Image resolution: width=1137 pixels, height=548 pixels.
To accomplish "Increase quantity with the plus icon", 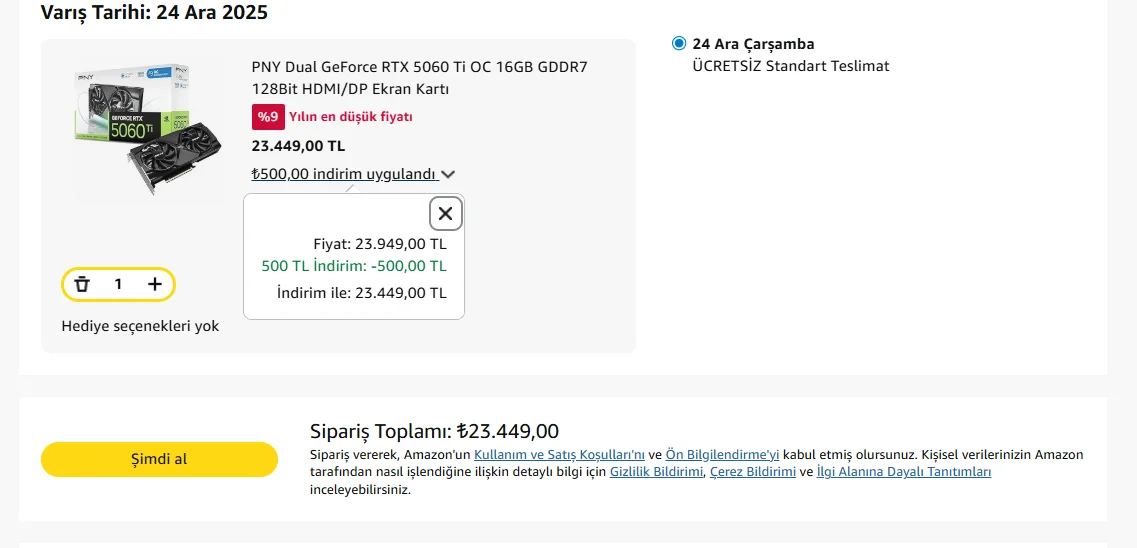I will tap(155, 284).
